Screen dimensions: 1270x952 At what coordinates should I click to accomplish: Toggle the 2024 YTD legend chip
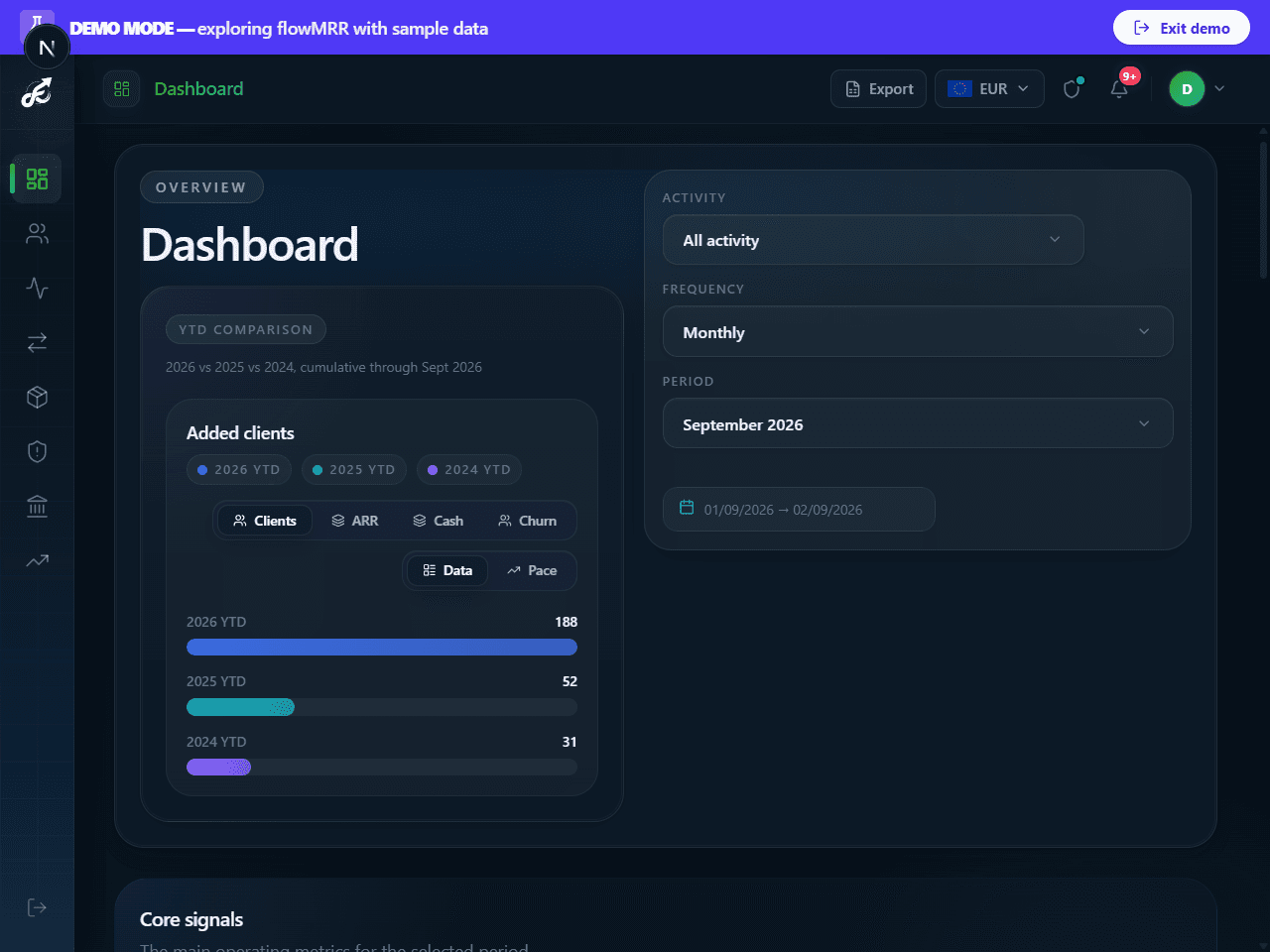coord(469,469)
